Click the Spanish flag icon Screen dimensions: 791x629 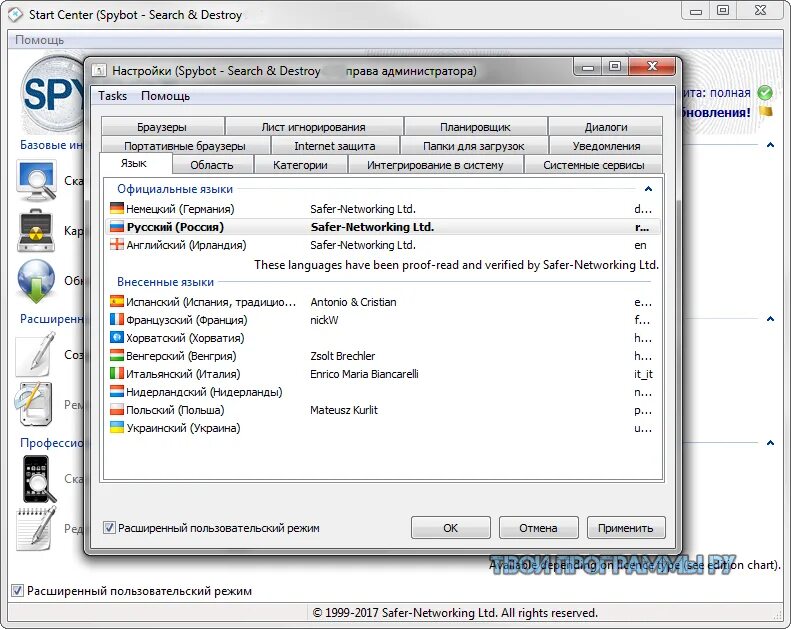point(117,302)
